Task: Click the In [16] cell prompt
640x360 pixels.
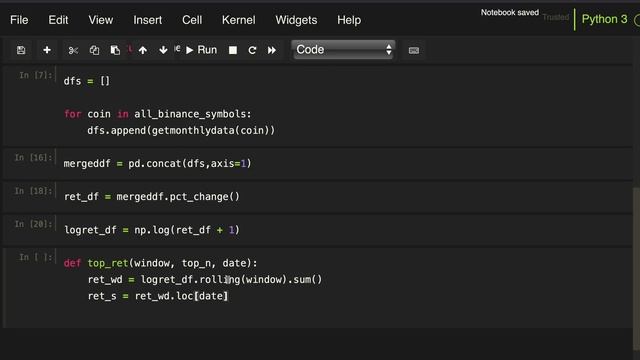Action: tap(33, 158)
